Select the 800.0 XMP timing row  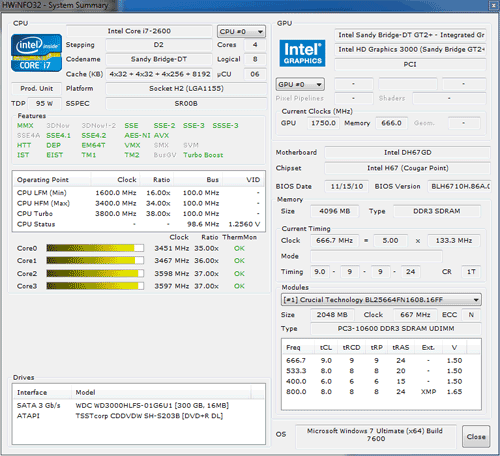tap(381, 392)
